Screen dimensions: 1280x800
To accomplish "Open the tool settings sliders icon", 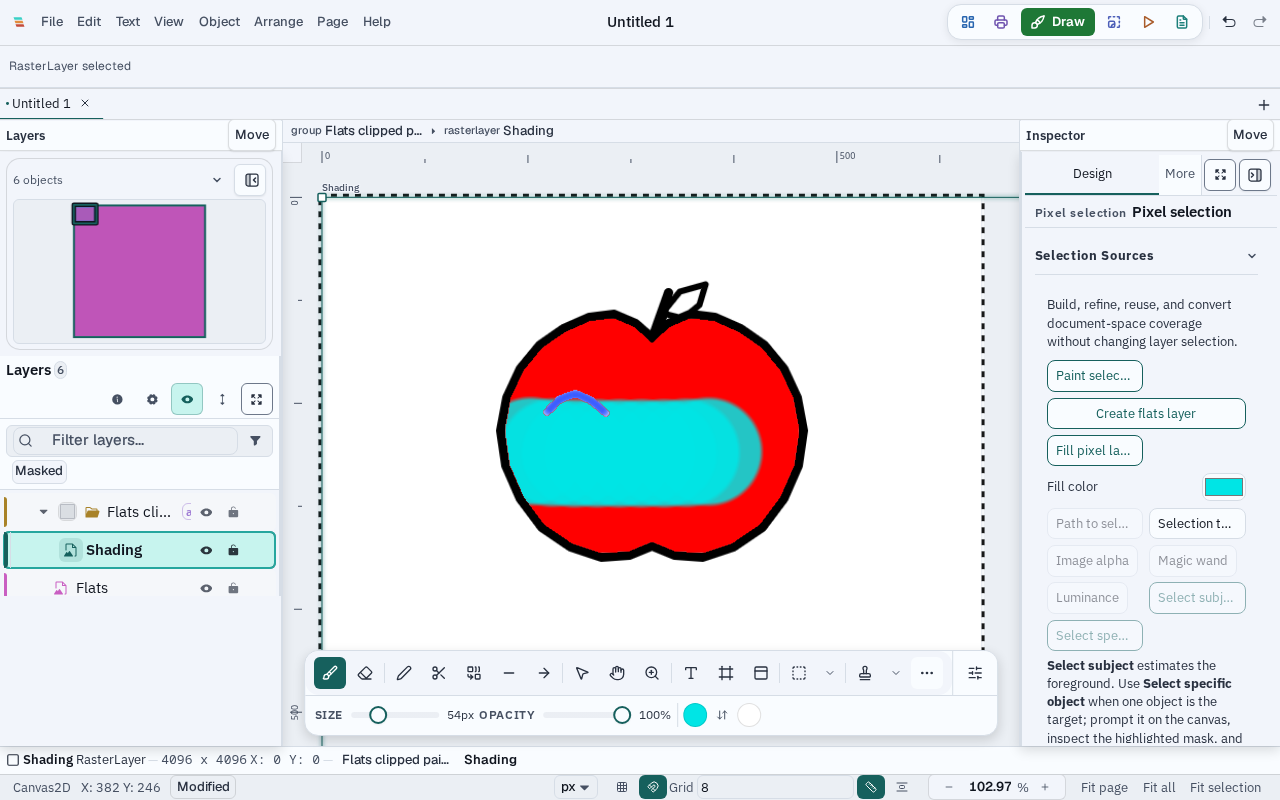I will [975, 673].
